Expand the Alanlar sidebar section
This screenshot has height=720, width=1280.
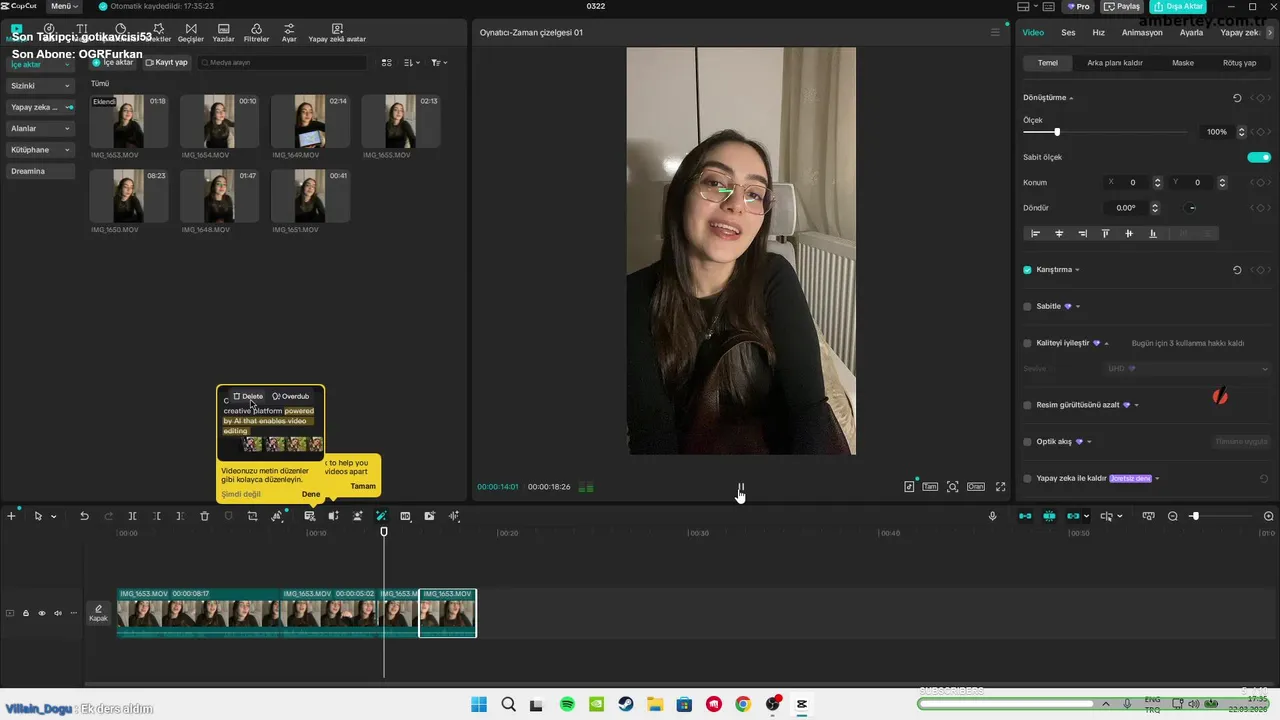pyautogui.click(x=40, y=128)
